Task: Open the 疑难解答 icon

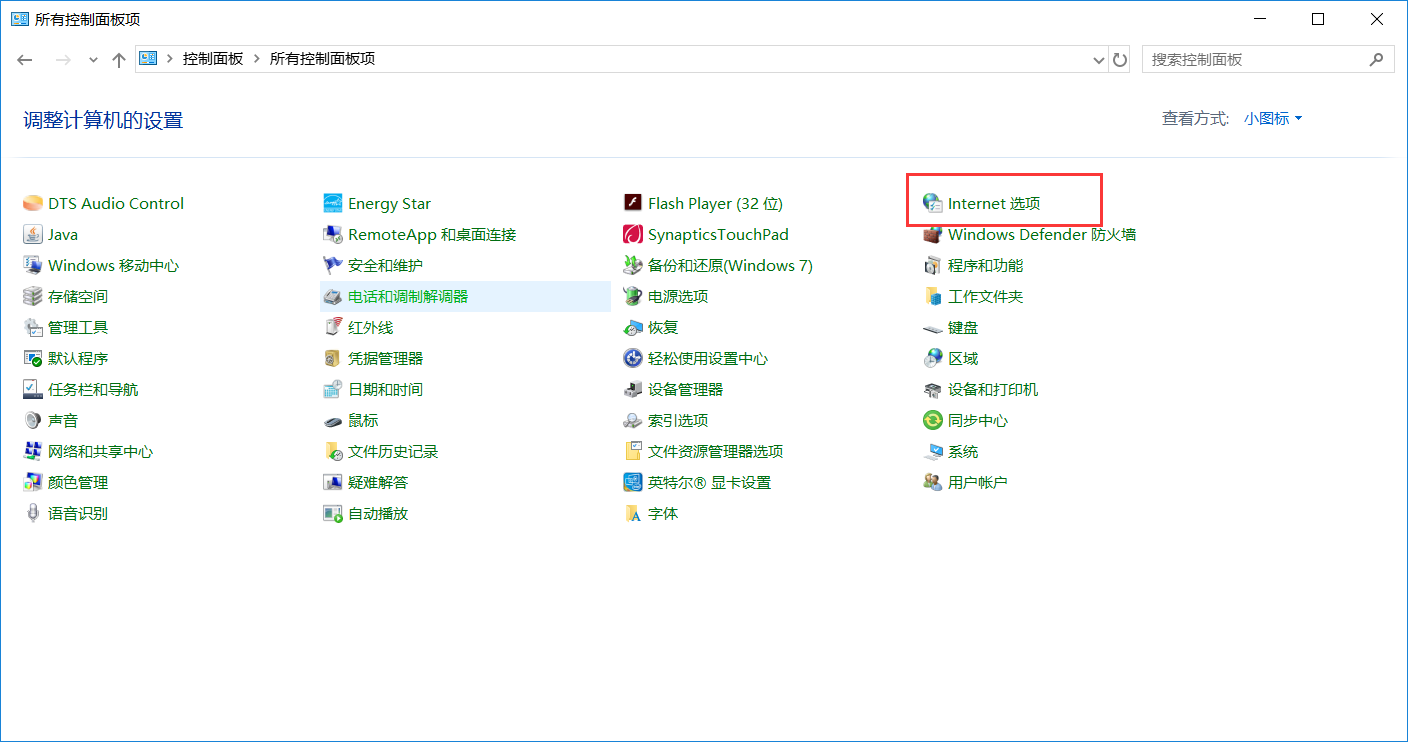Action: point(333,483)
